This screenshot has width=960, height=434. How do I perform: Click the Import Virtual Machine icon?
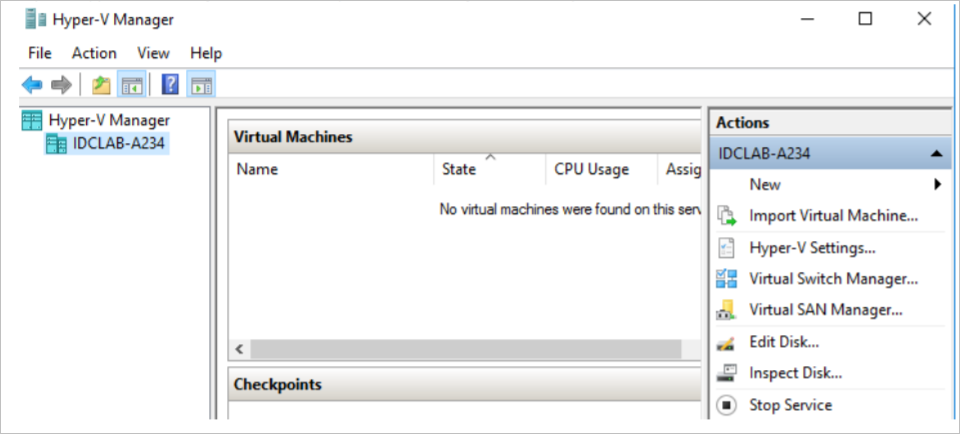coord(727,216)
